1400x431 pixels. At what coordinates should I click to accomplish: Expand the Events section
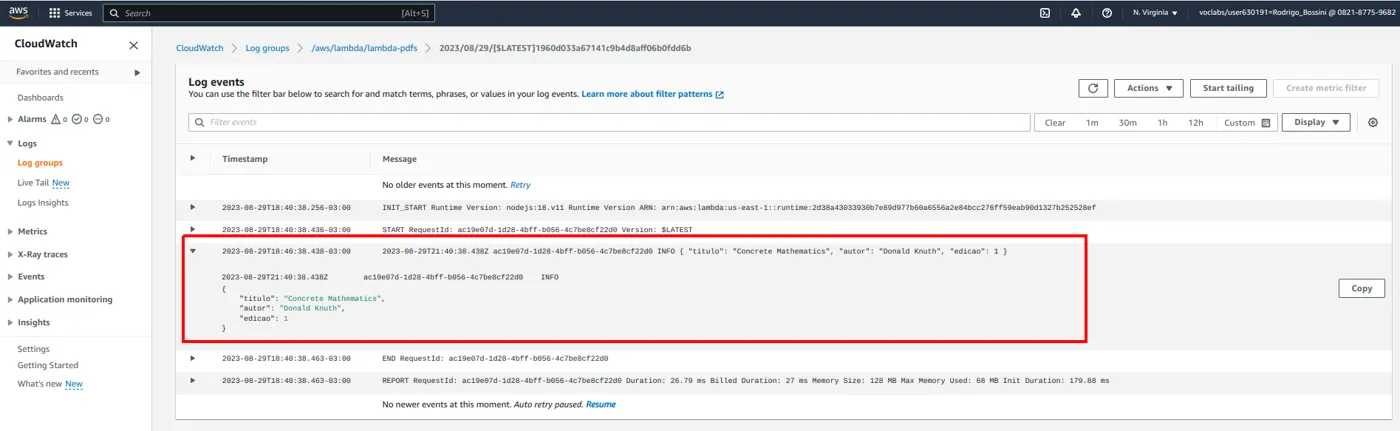10,276
